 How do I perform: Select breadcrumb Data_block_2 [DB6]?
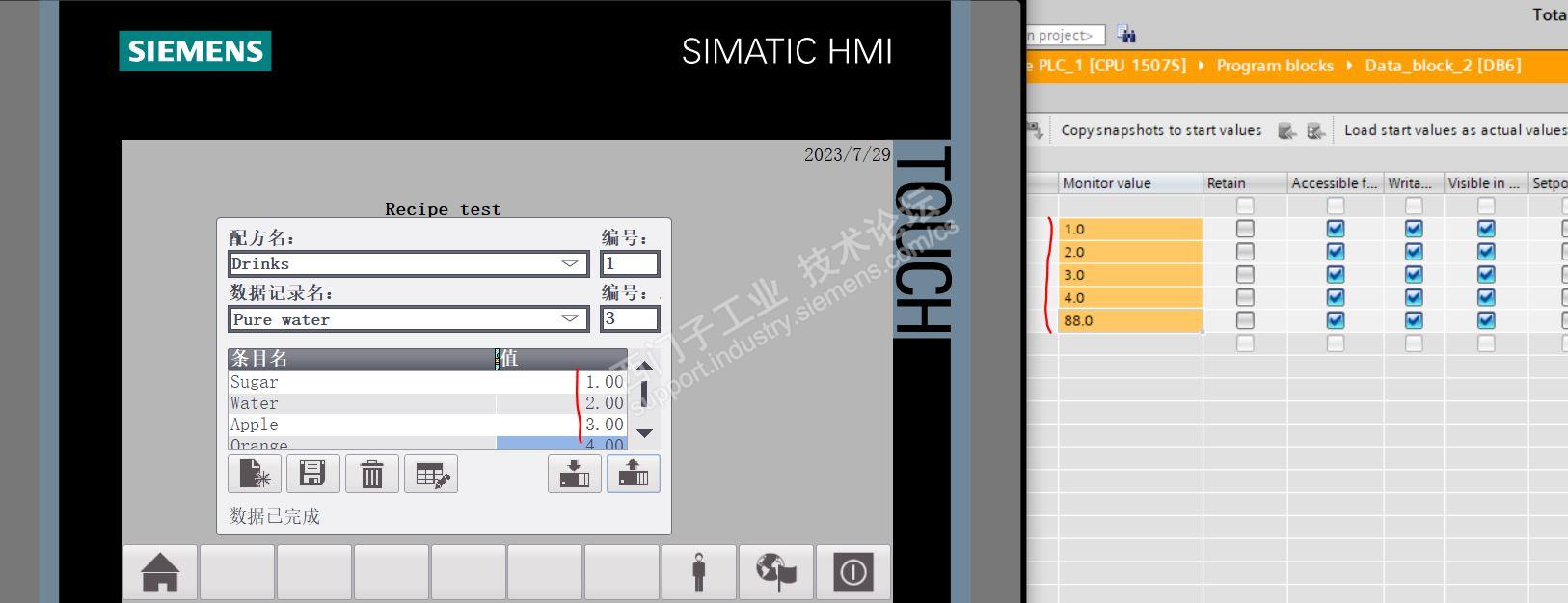1443,66
